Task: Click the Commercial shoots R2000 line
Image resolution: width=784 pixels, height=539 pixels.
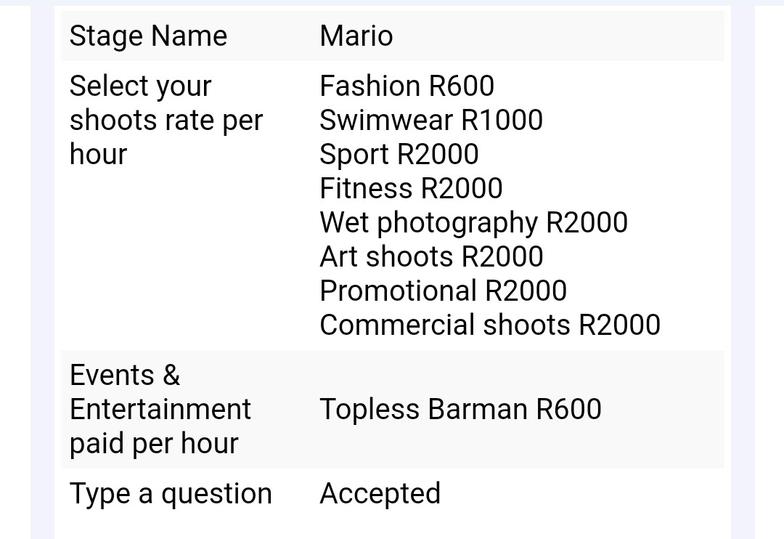Action: click(490, 325)
